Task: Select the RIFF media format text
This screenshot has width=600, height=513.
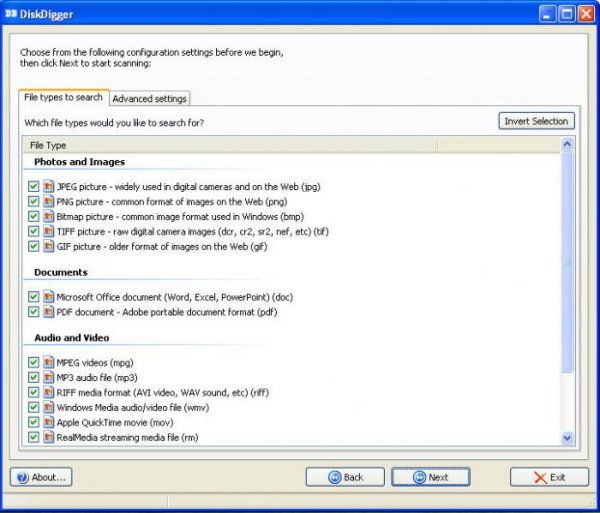Action: (163, 392)
